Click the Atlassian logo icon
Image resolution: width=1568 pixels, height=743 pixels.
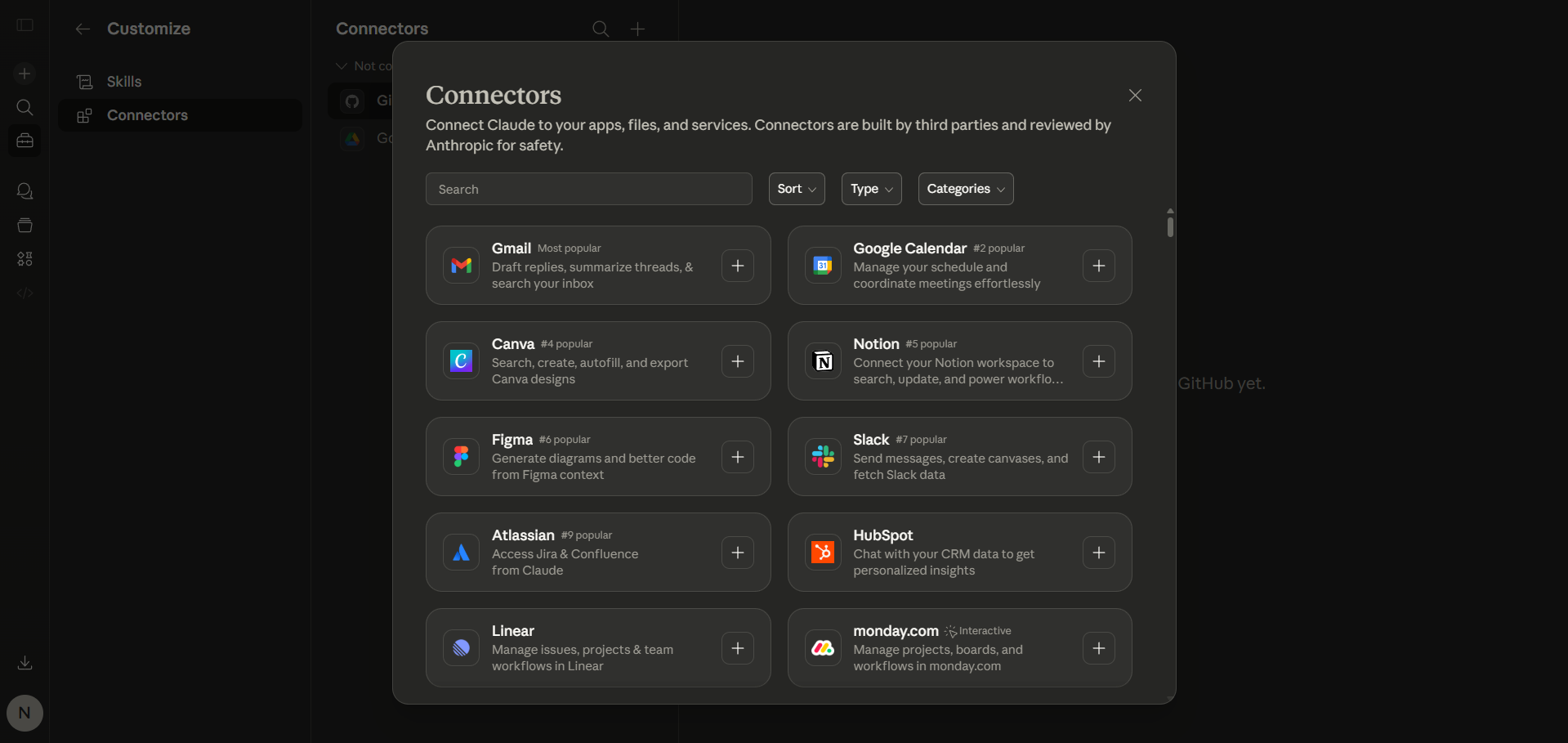(461, 553)
